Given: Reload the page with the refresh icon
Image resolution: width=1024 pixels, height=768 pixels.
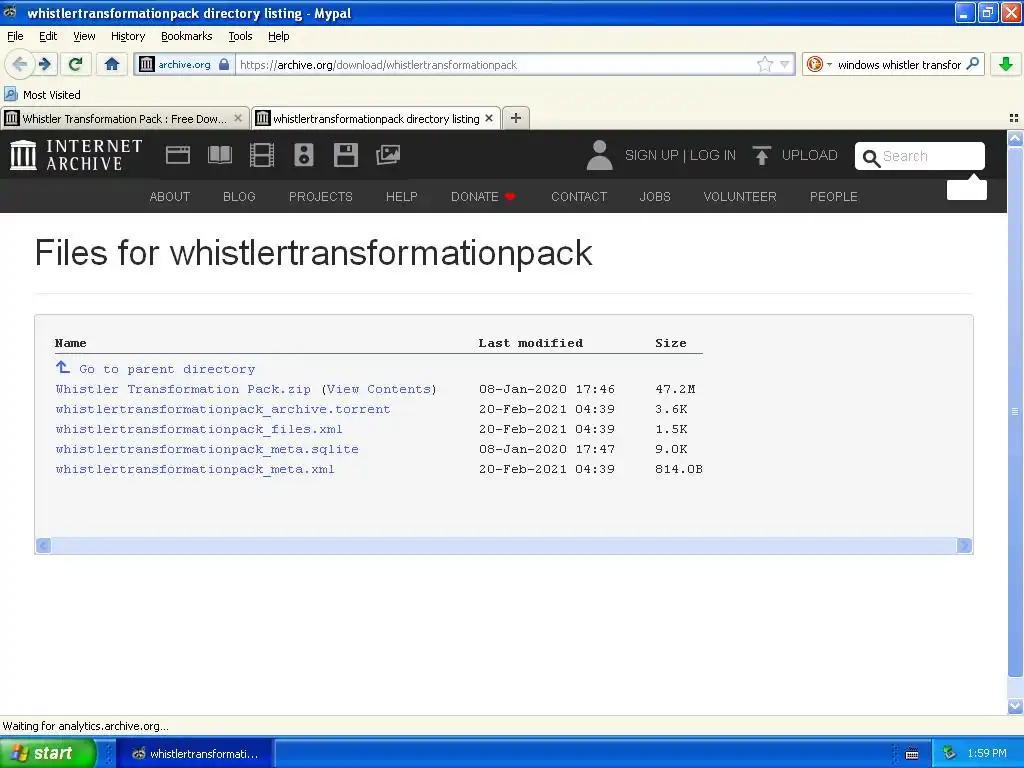Looking at the screenshot, I should point(75,64).
